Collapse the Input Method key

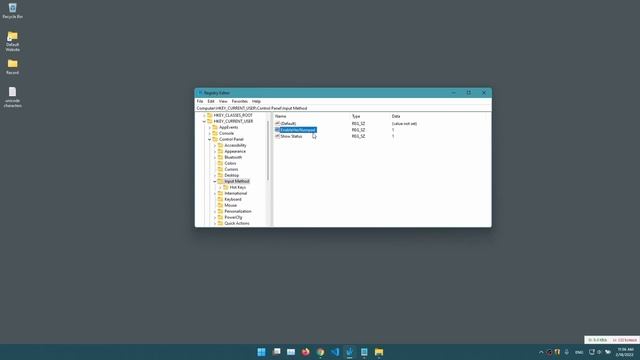(x=215, y=181)
